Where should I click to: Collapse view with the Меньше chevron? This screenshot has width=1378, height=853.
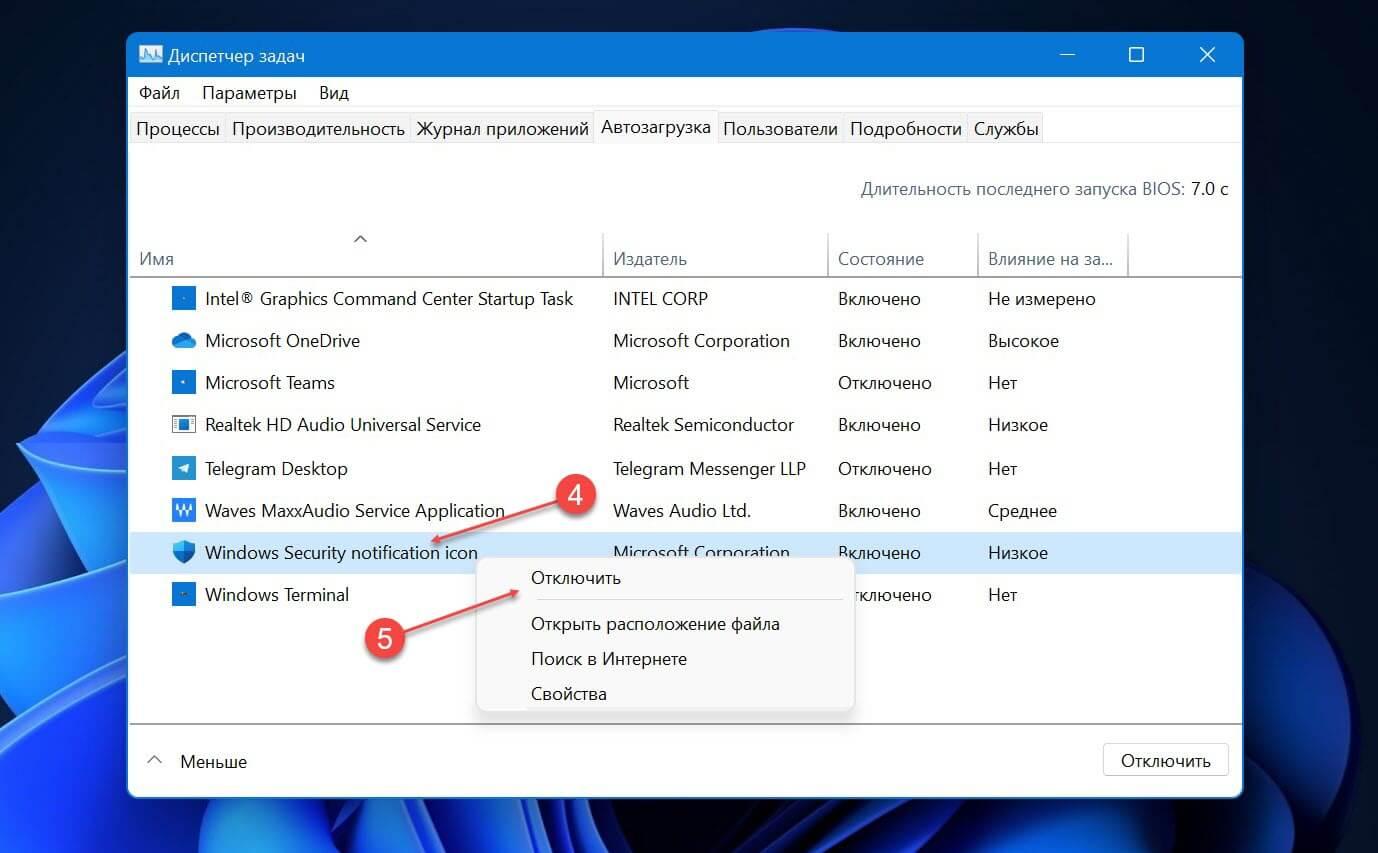(154, 760)
